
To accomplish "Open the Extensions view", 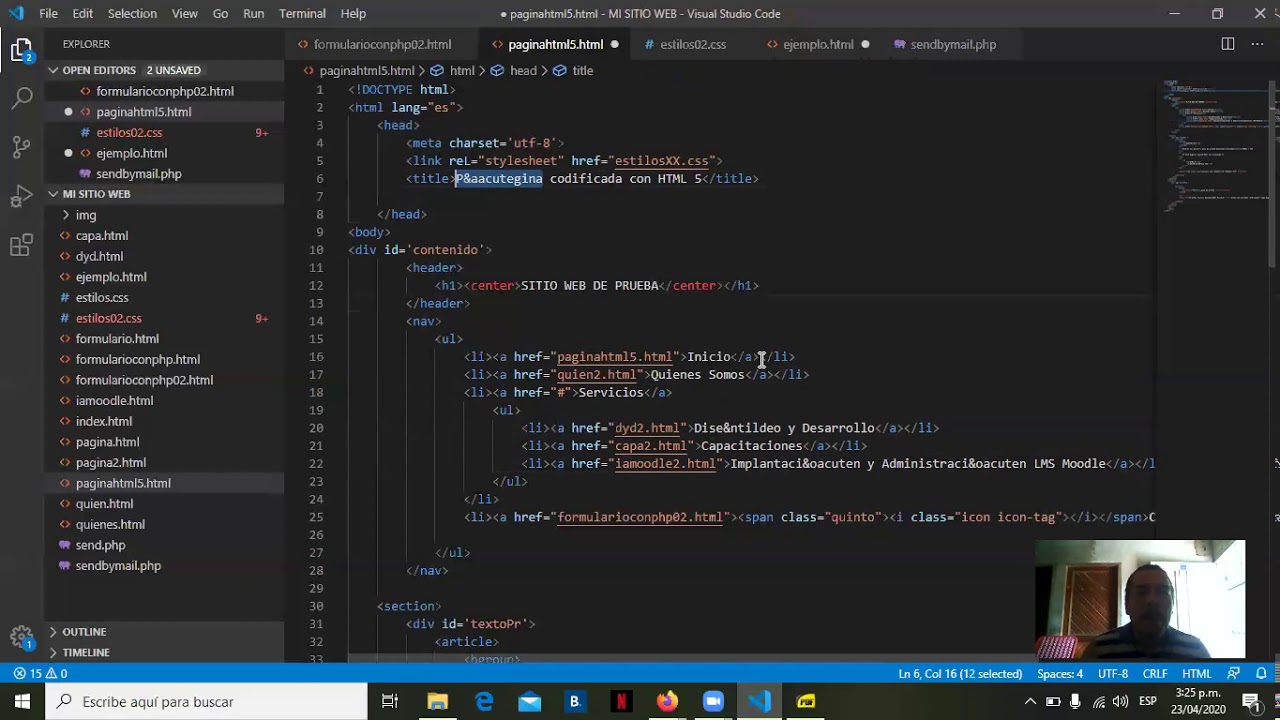I will tap(22, 245).
